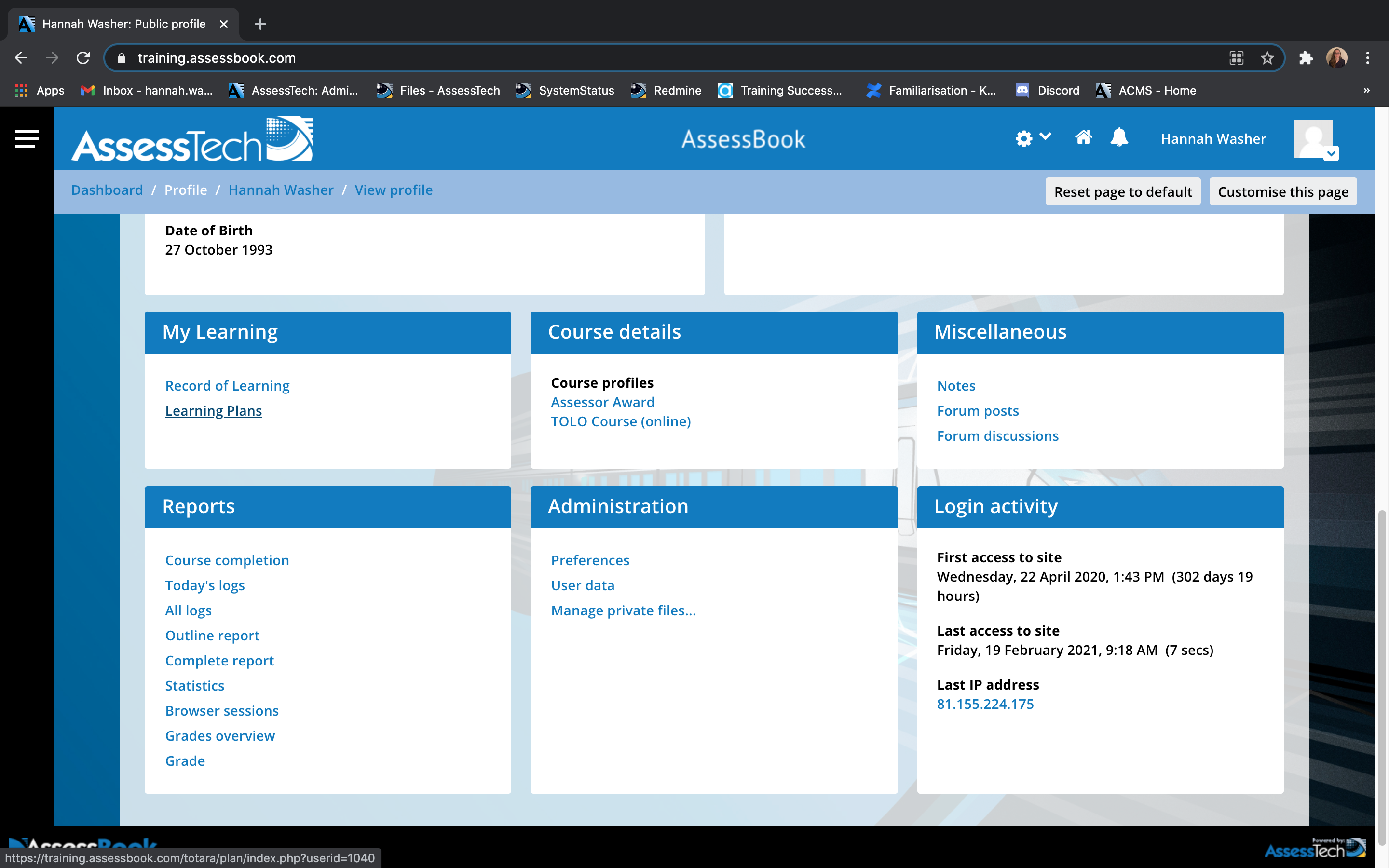1389x868 pixels.
Task: Open Complete report
Action: [219, 661]
